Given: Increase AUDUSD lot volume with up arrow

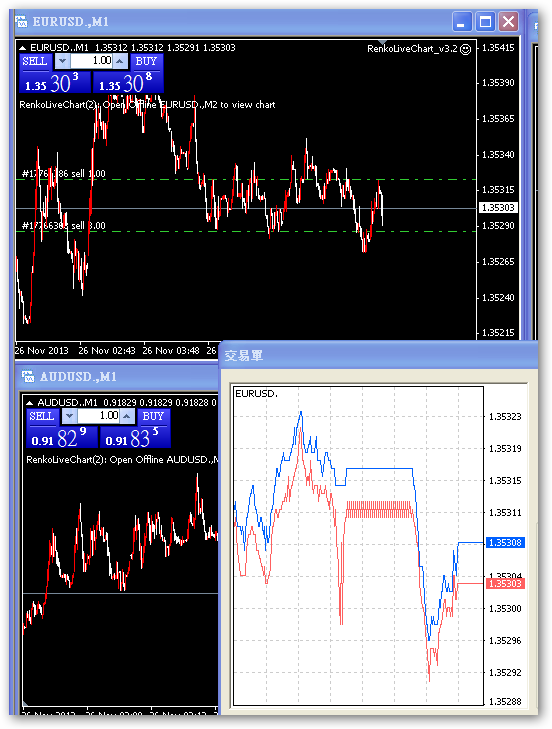Looking at the screenshot, I should tap(127, 416).
